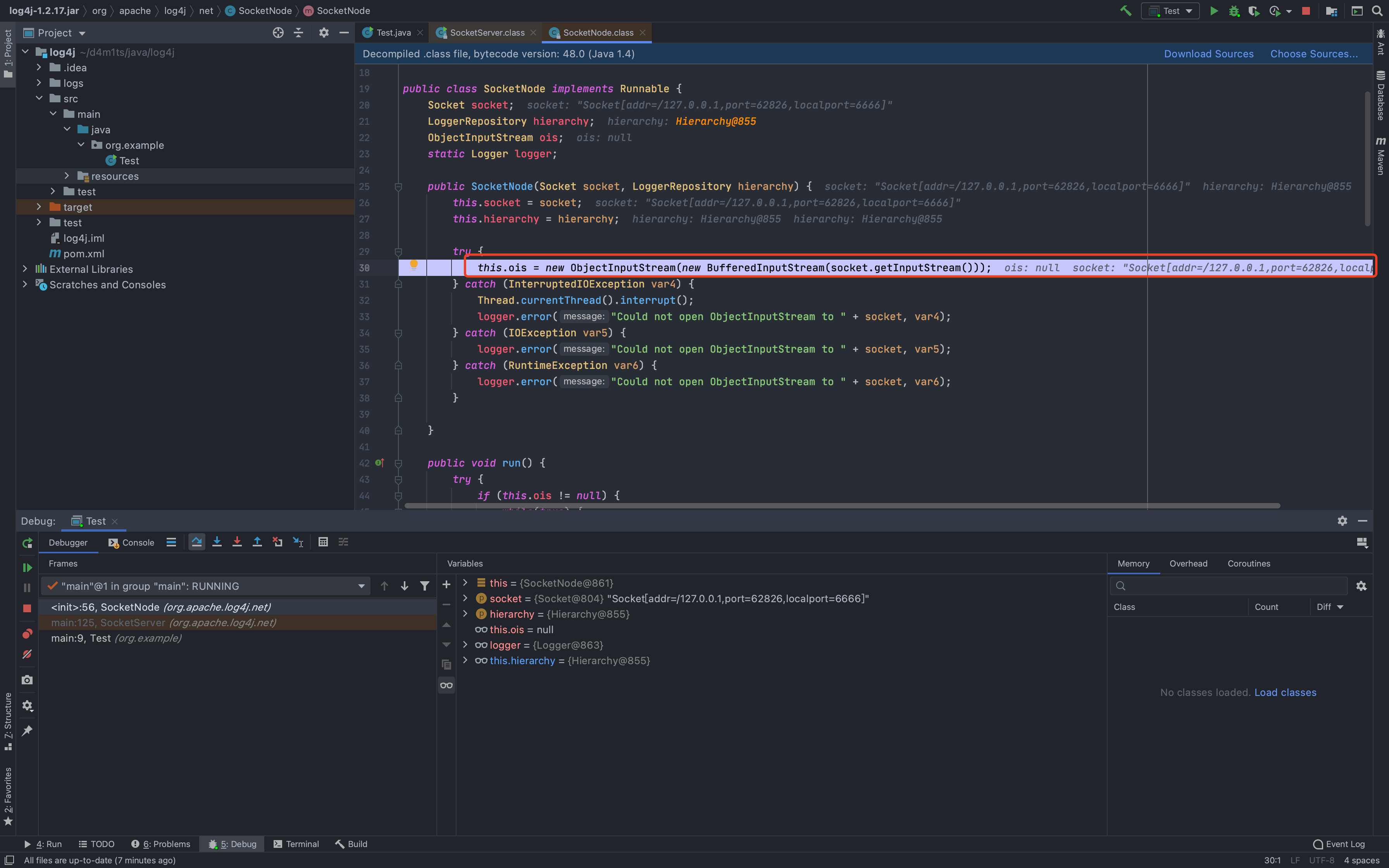The height and width of the screenshot is (868, 1389).
Task: Click the Memory class search field
Action: (1234, 586)
